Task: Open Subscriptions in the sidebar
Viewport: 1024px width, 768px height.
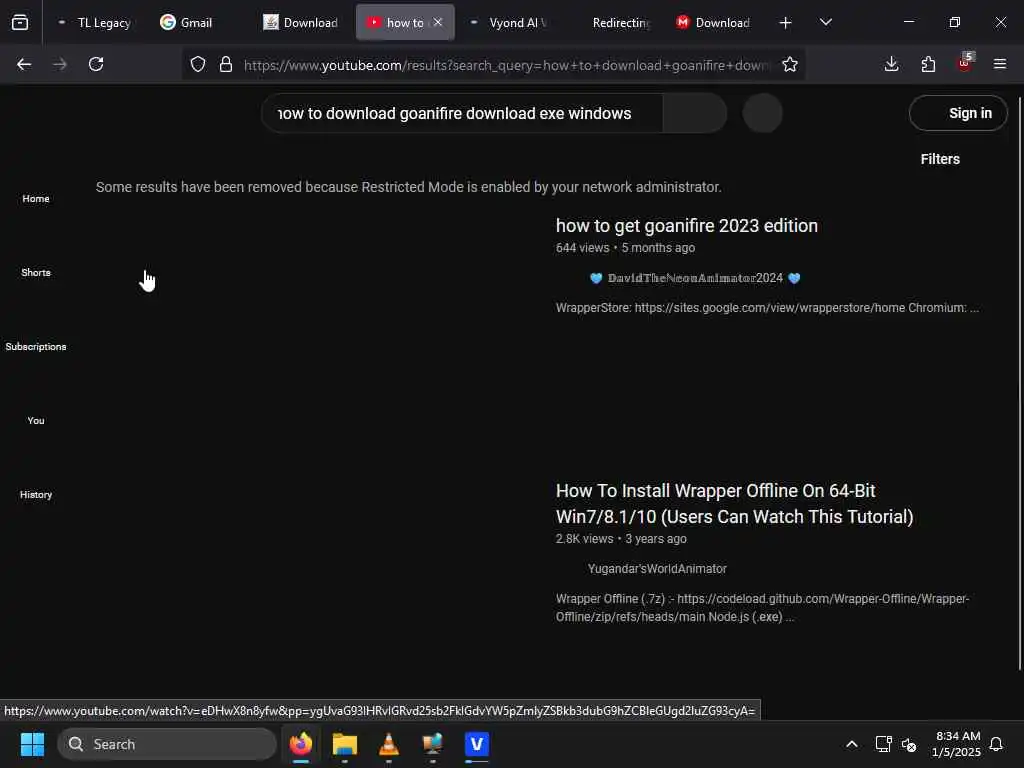Action: tap(36, 347)
